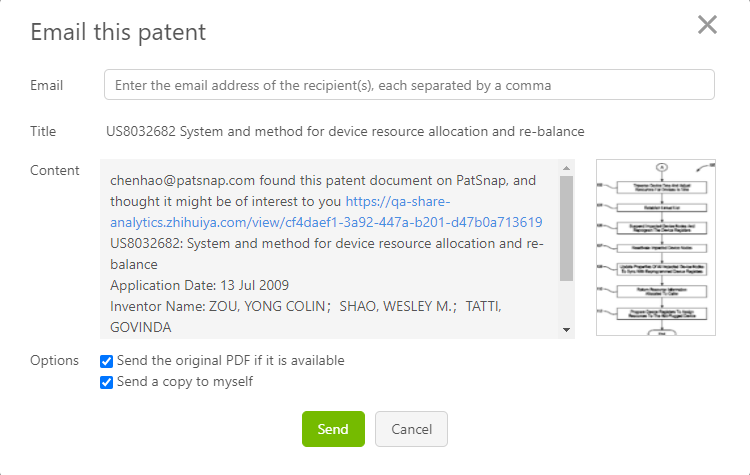Close the Email this patent dialog

click(707, 25)
